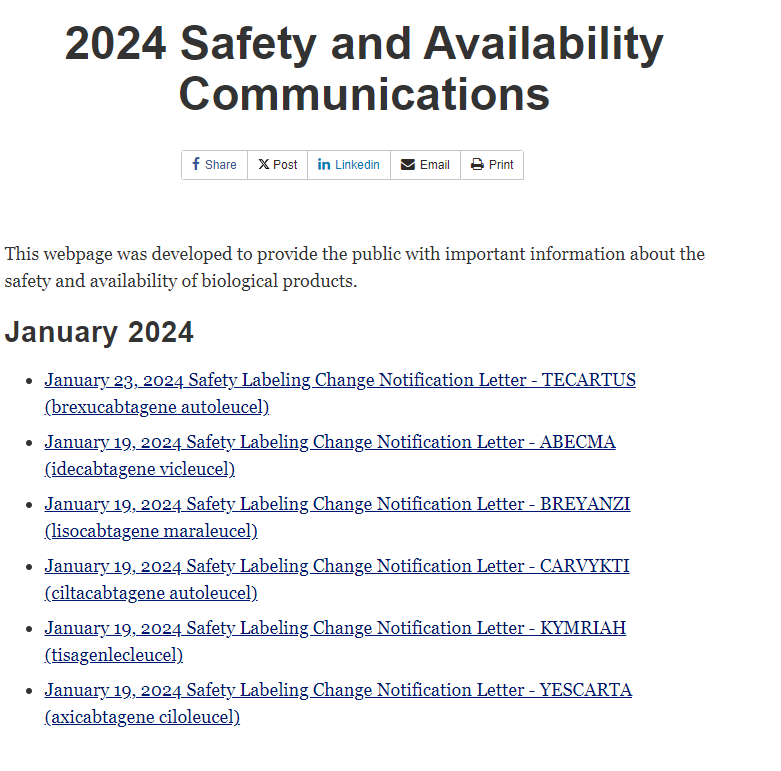Open the ABECMA notification letter link
This screenshot has width=781, height=771.
(330, 442)
